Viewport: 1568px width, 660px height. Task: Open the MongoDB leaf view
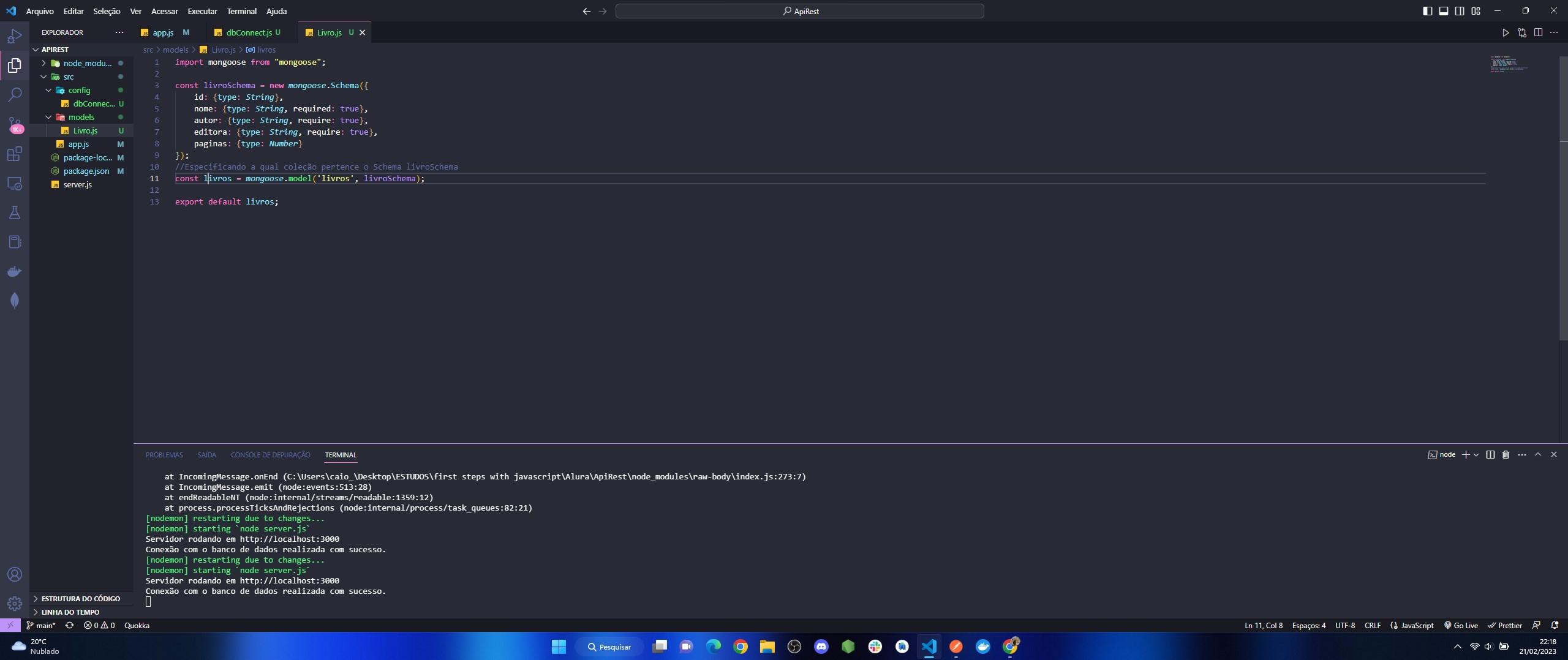(15, 301)
